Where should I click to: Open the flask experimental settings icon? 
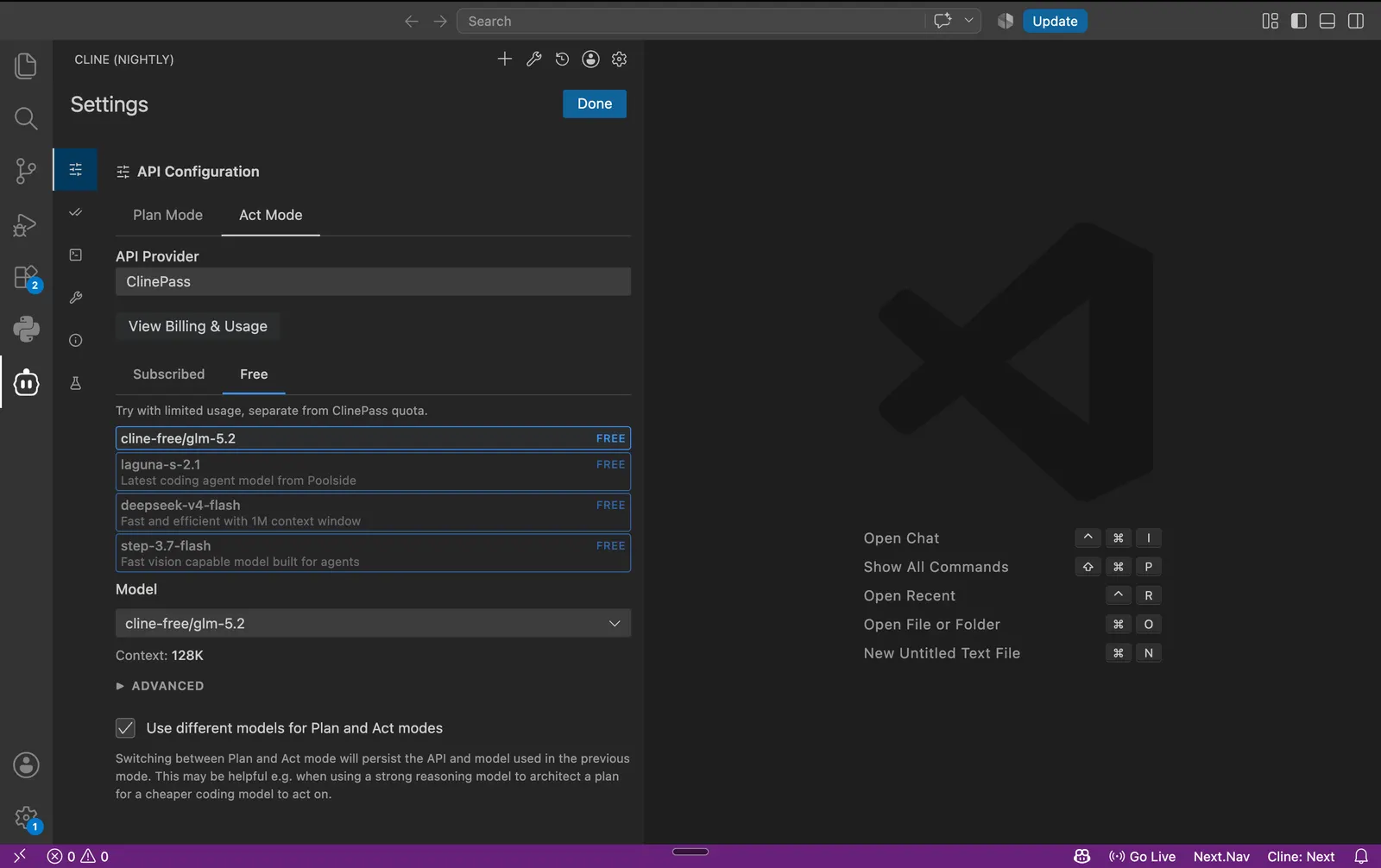point(76,383)
